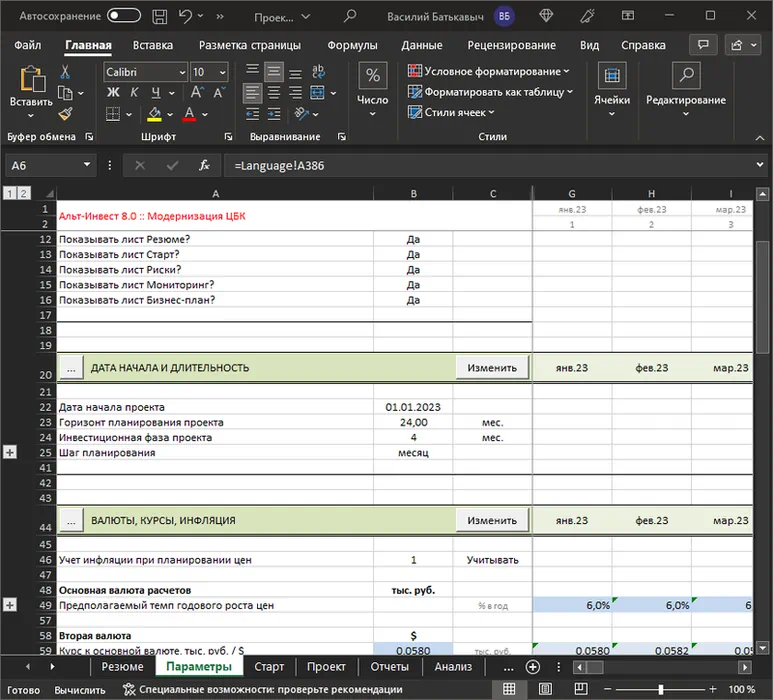Click Increase Indent icon
Image resolution: width=773 pixels, height=700 pixels.
pos(274,114)
